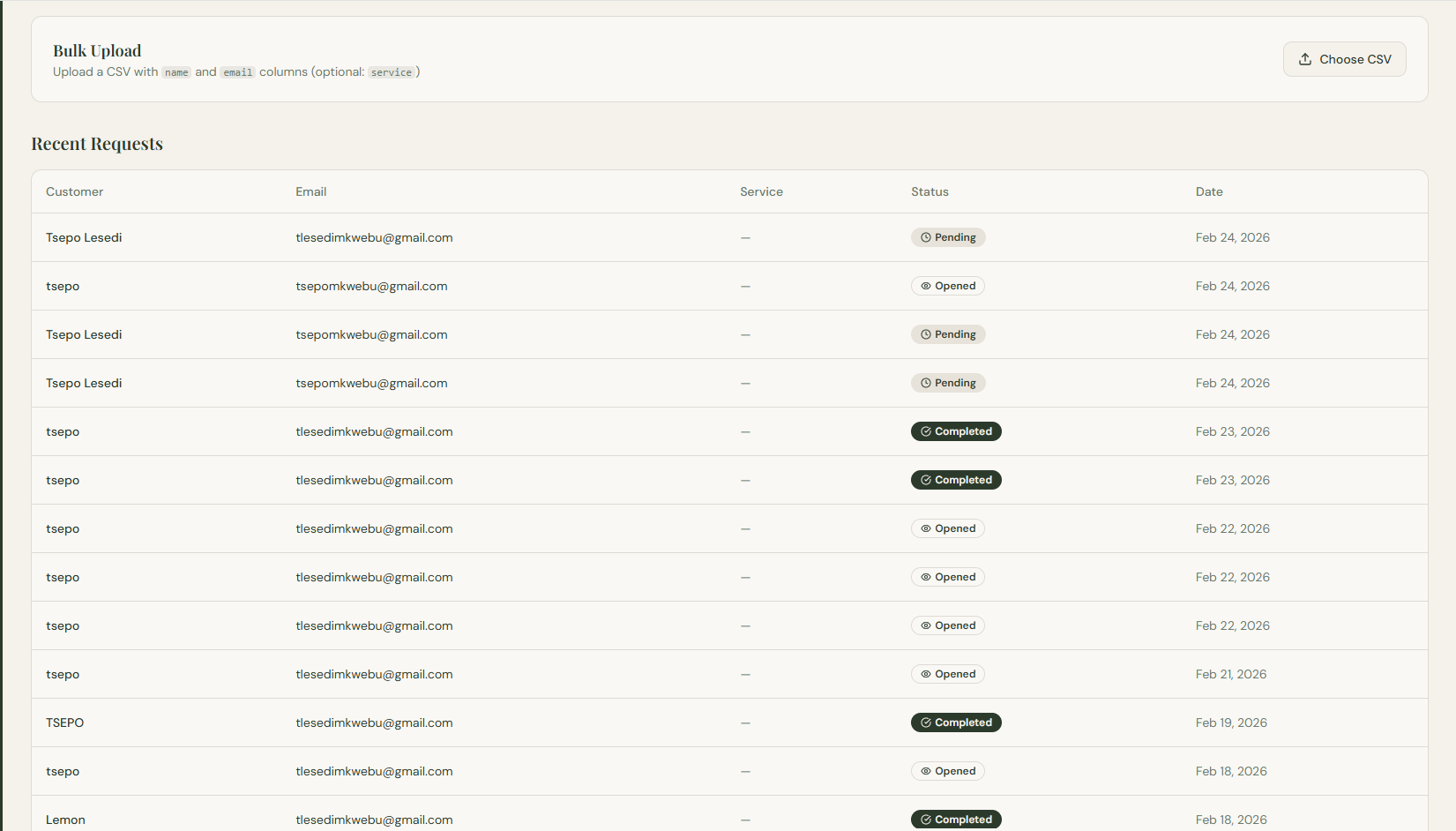Image resolution: width=1456 pixels, height=831 pixels.
Task: Click the checkmark icon on the first Feb 23 Completed badge
Action: pos(926,430)
